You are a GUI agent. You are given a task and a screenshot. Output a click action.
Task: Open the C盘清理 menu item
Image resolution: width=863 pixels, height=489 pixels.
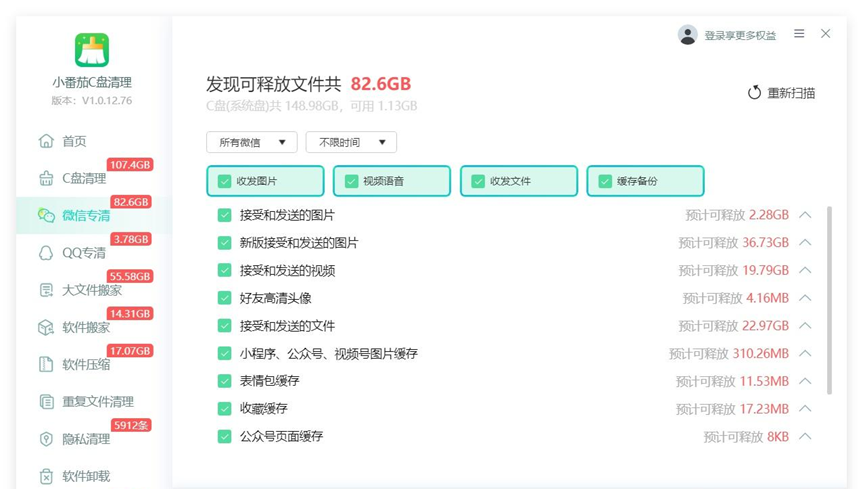click(84, 178)
